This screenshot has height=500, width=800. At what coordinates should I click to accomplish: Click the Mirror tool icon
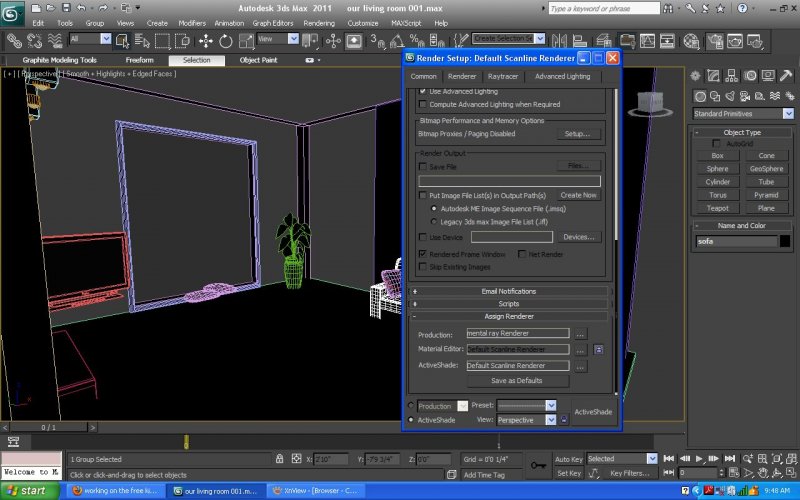(559, 41)
